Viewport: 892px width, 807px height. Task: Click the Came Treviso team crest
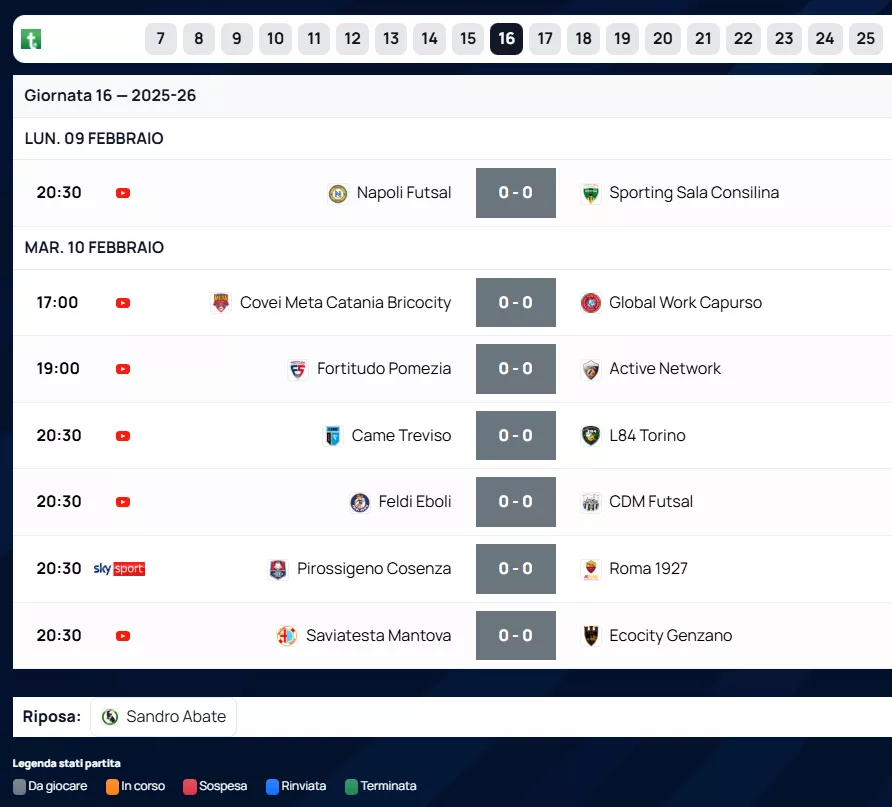pyautogui.click(x=333, y=436)
